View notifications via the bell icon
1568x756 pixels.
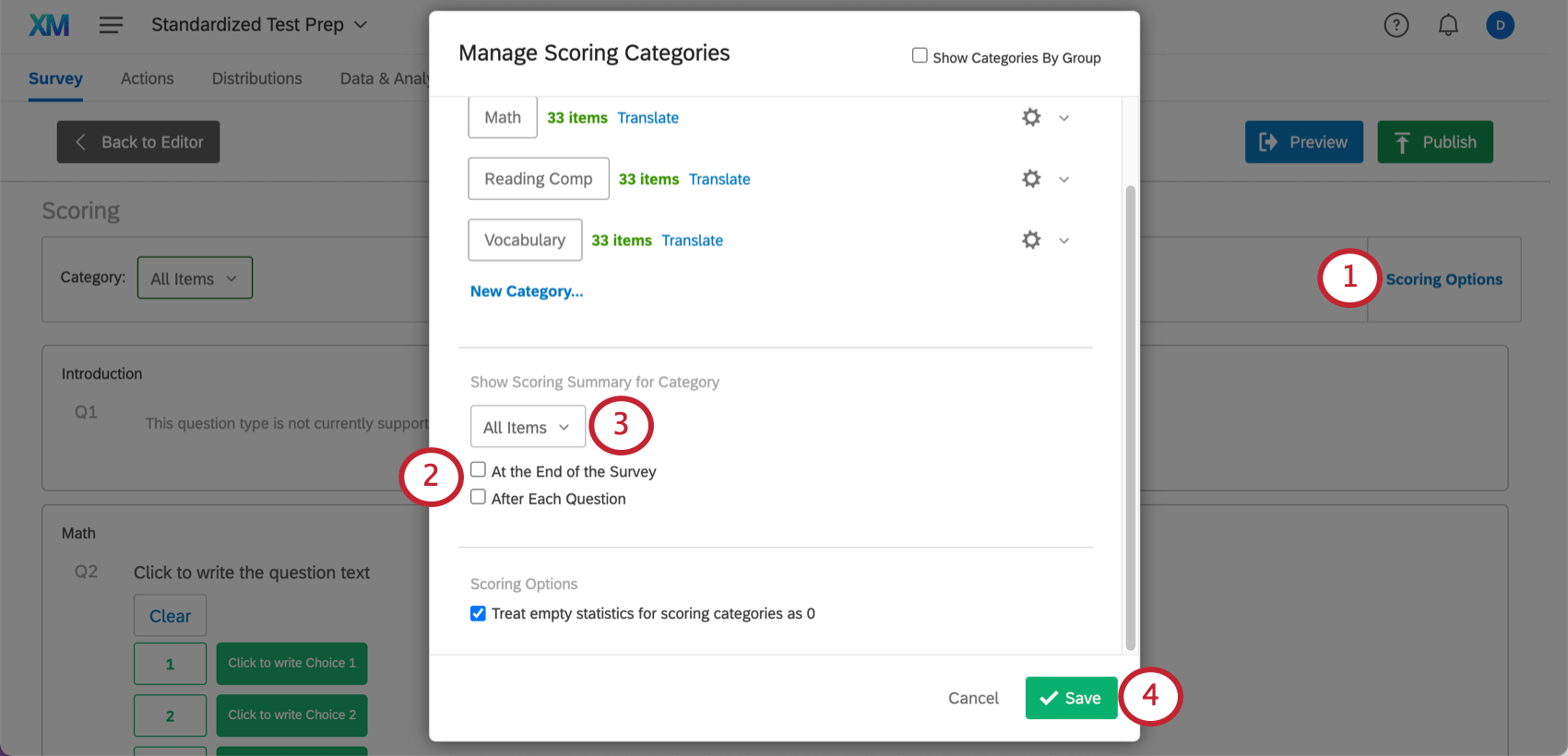[x=1447, y=25]
